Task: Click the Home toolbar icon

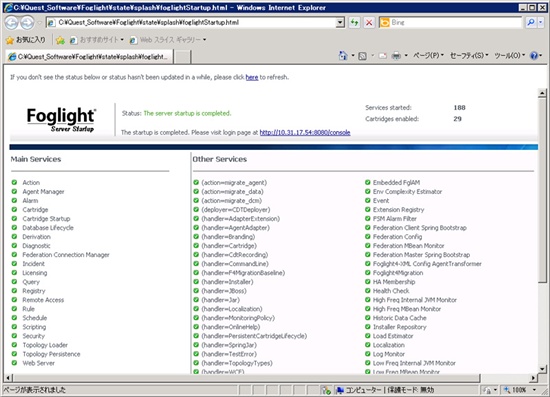Action: click(343, 56)
